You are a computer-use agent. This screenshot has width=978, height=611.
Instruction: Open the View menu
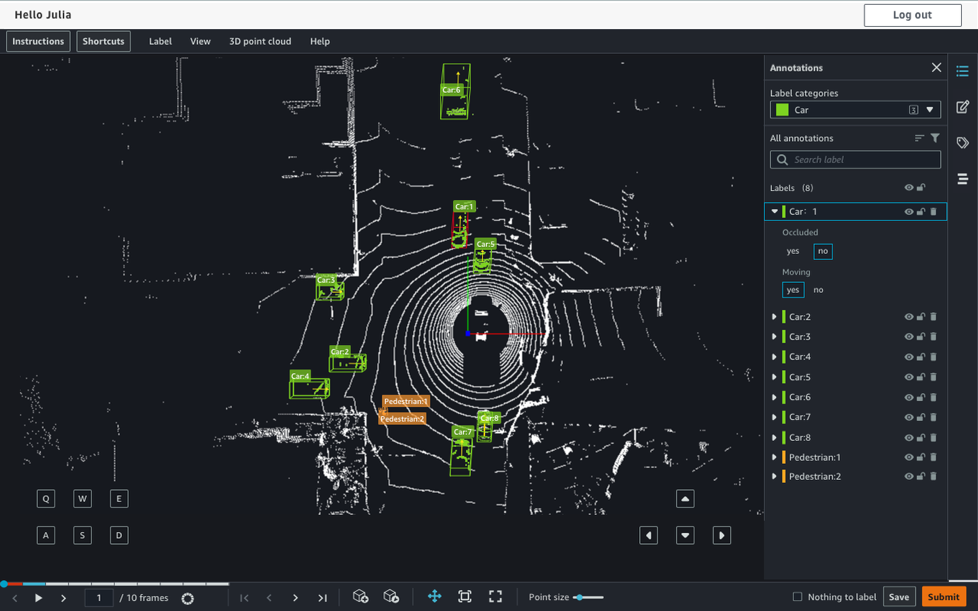click(200, 41)
